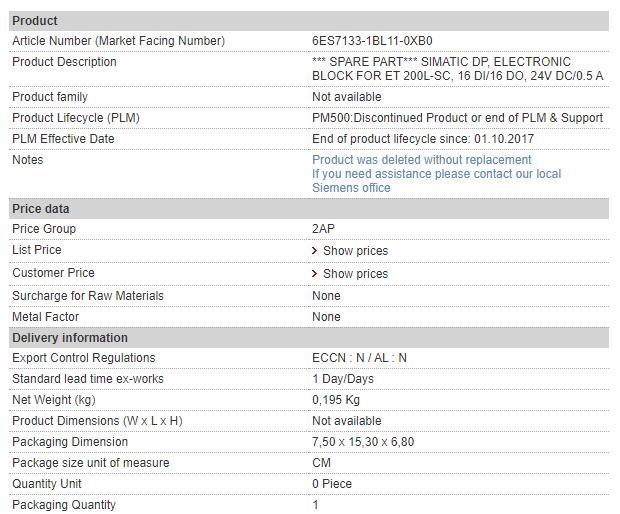620x514 pixels.
Task: Expand the Customer Price chevron arrow
Action: (315, 274)
